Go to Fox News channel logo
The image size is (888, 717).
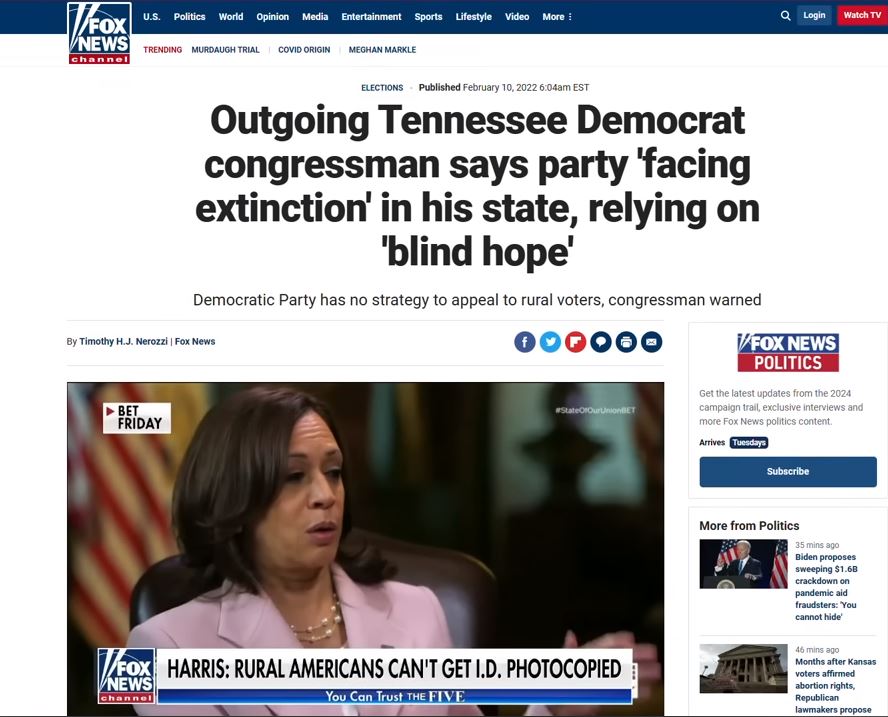click(99, 33)
